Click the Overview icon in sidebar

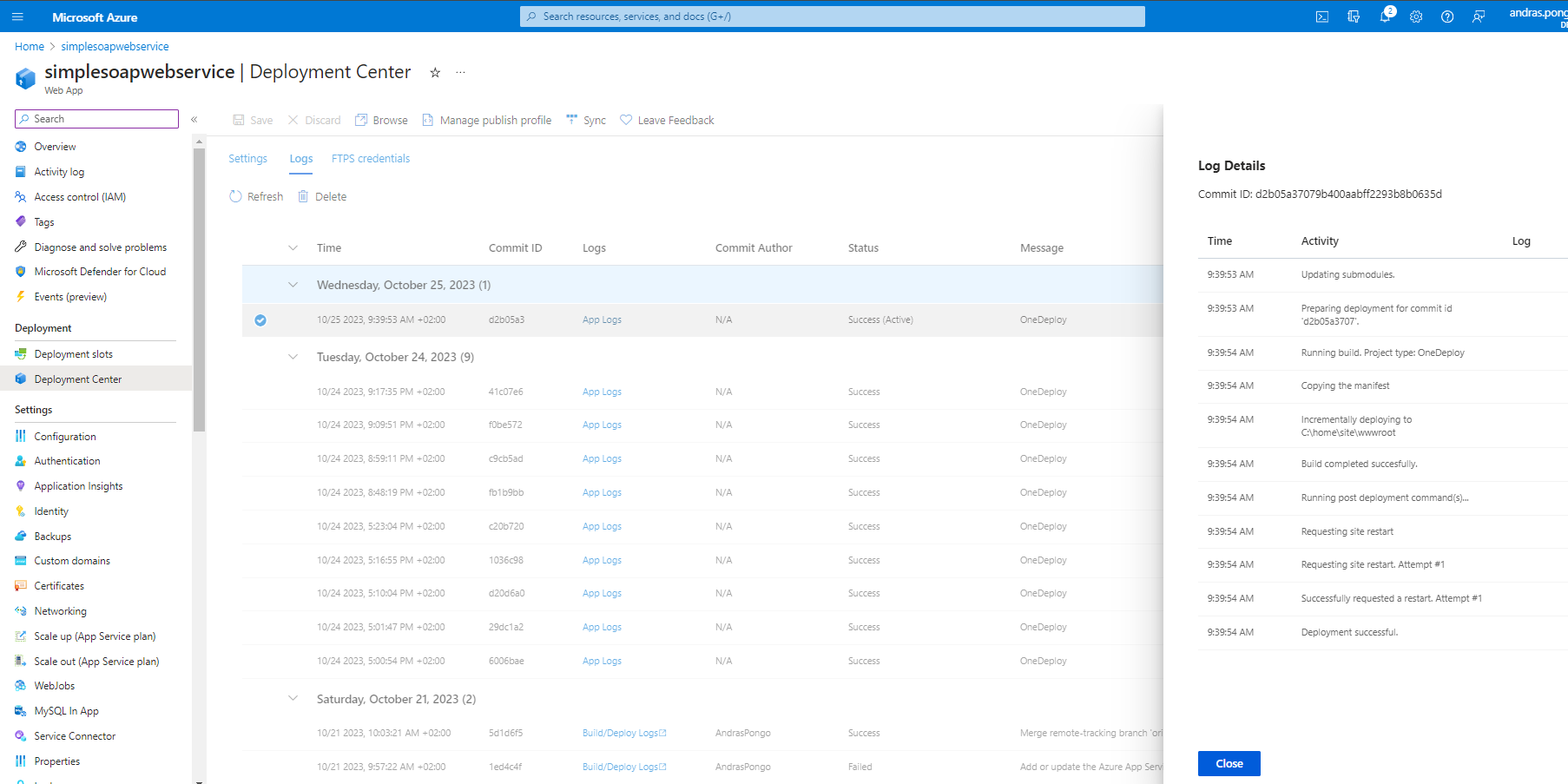(21, 147)
